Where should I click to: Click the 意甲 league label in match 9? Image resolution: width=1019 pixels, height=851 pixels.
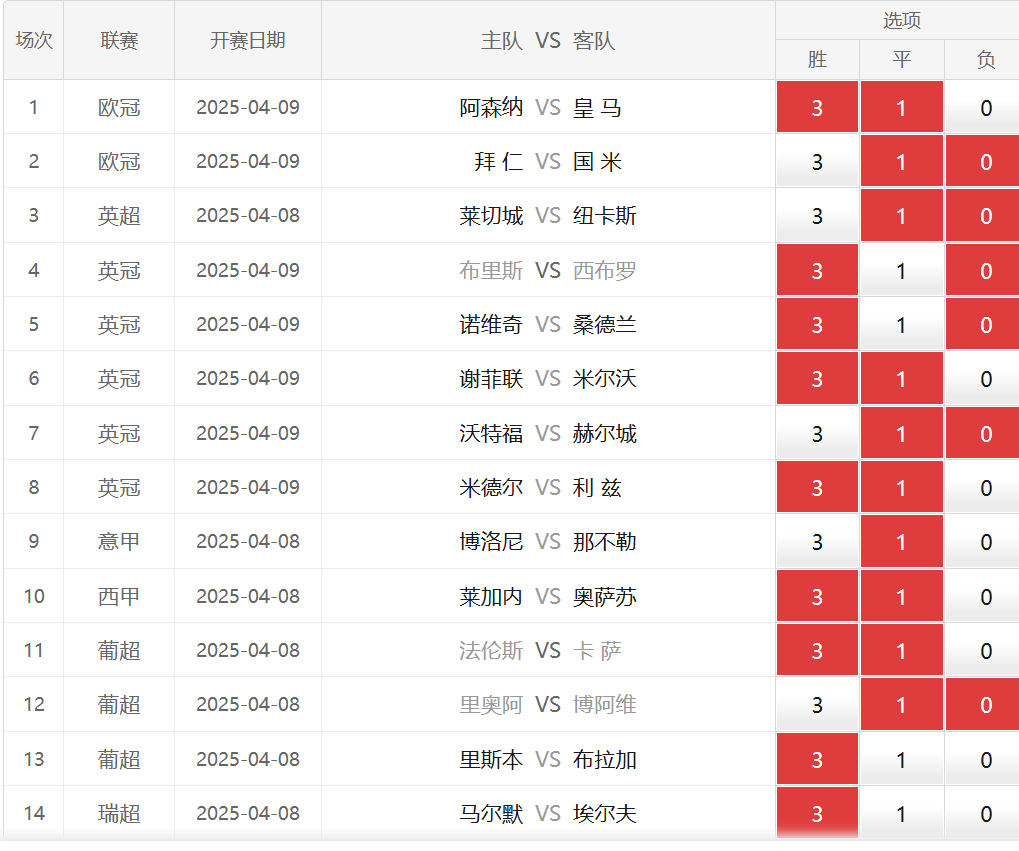point(119,541)
